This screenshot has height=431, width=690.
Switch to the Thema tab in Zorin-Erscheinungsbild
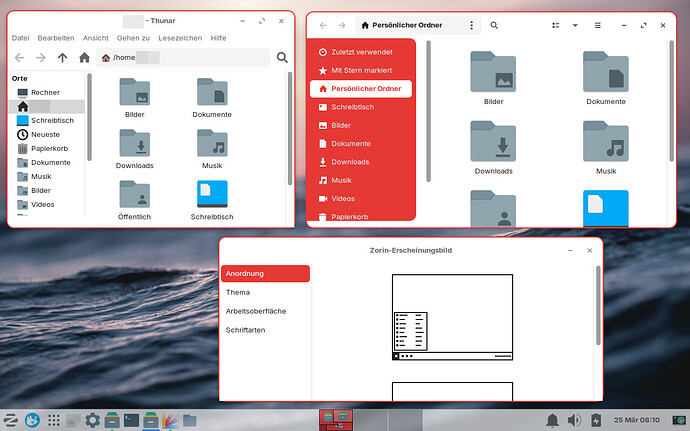pos(238,292)
